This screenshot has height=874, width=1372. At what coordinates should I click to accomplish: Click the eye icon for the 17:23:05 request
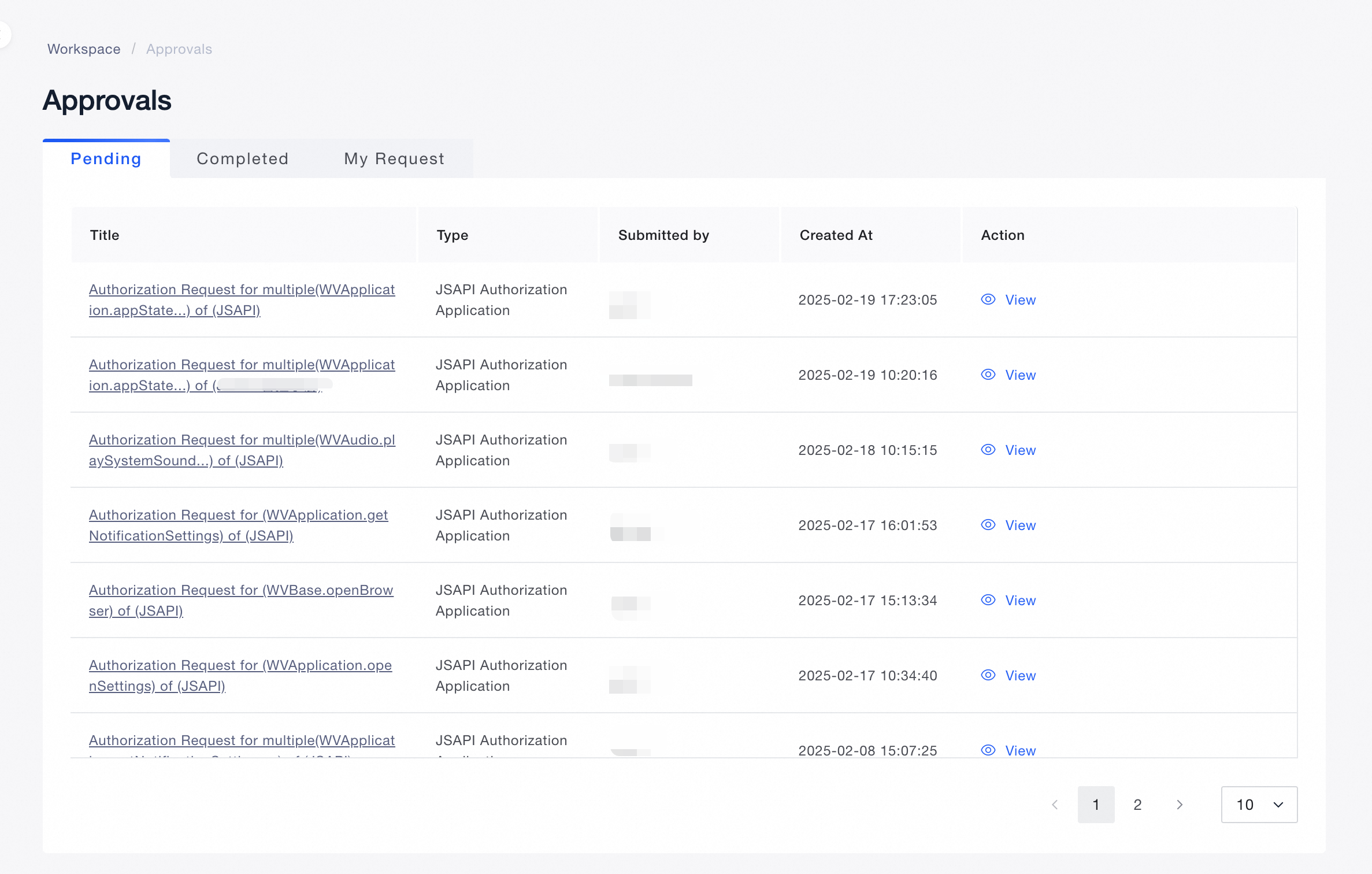pos(988,299)
